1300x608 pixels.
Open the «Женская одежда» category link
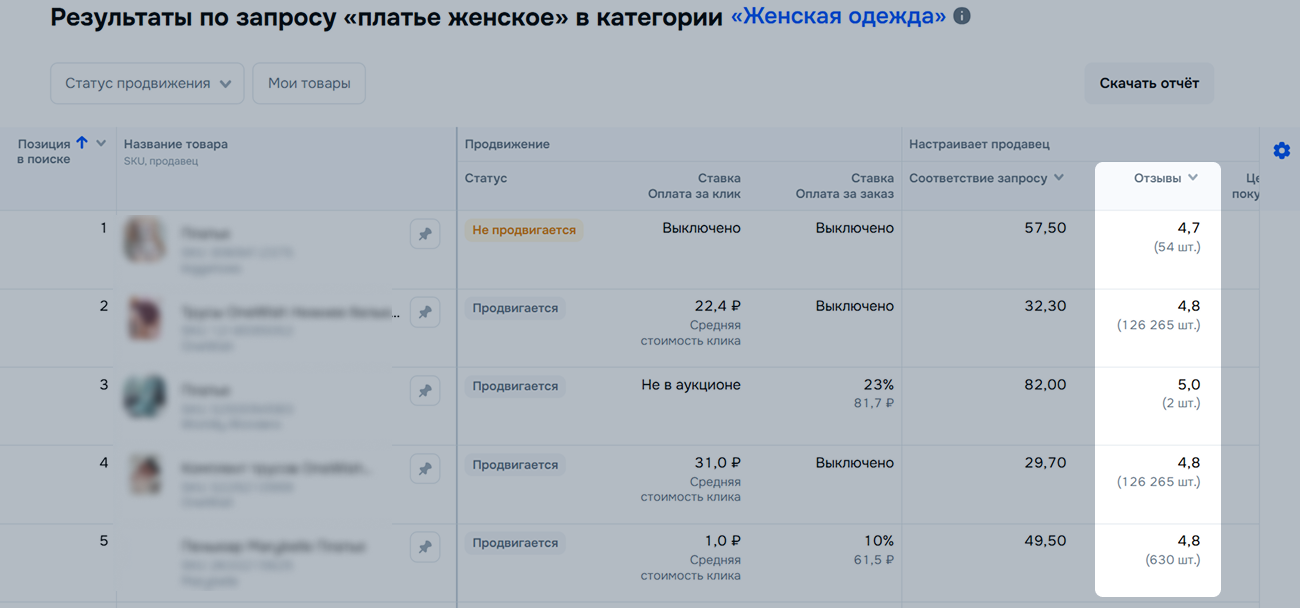[x=838, y=17]
